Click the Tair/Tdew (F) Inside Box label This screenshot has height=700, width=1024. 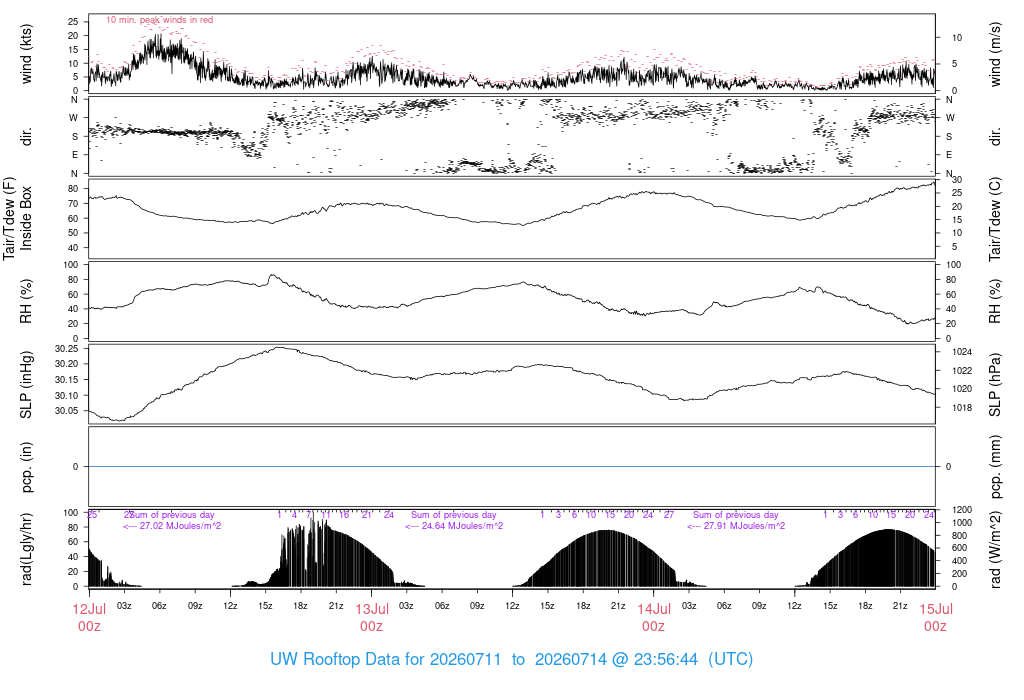(x=17, y=218)
